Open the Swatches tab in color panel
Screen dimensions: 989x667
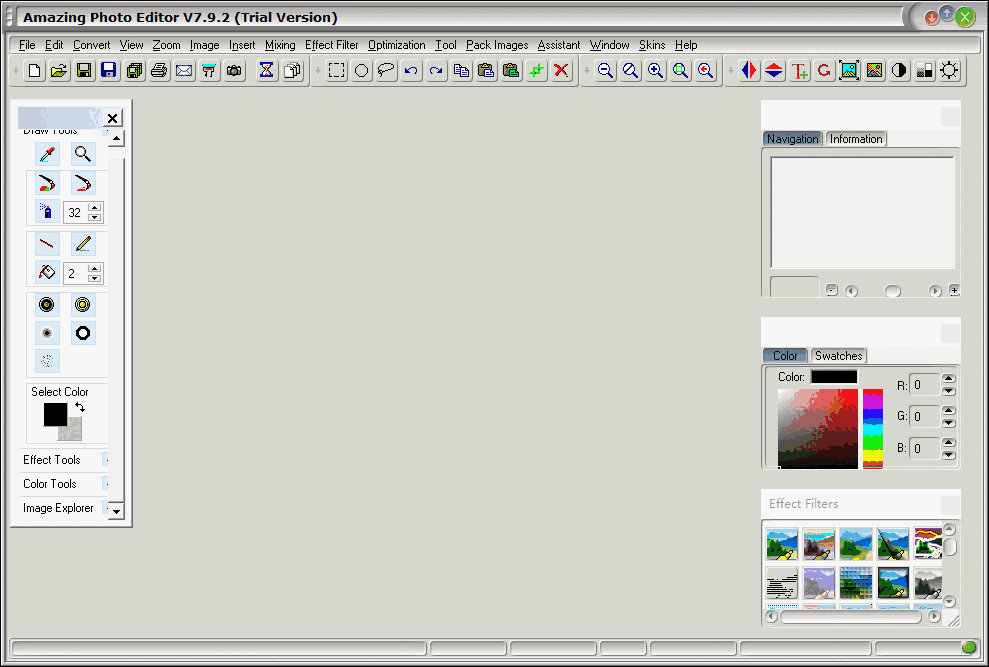pyautogui.click(x=838, y=355)
